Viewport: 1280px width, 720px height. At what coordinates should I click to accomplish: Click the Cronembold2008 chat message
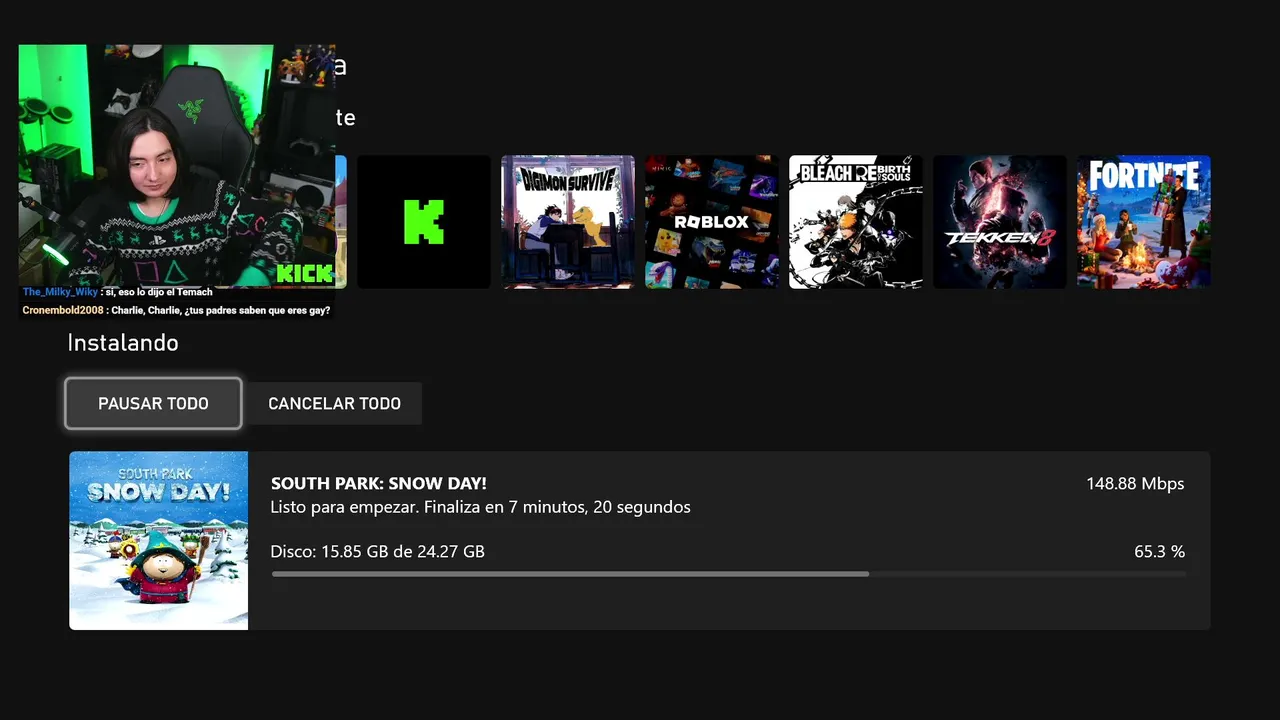[x=176, y=310]
